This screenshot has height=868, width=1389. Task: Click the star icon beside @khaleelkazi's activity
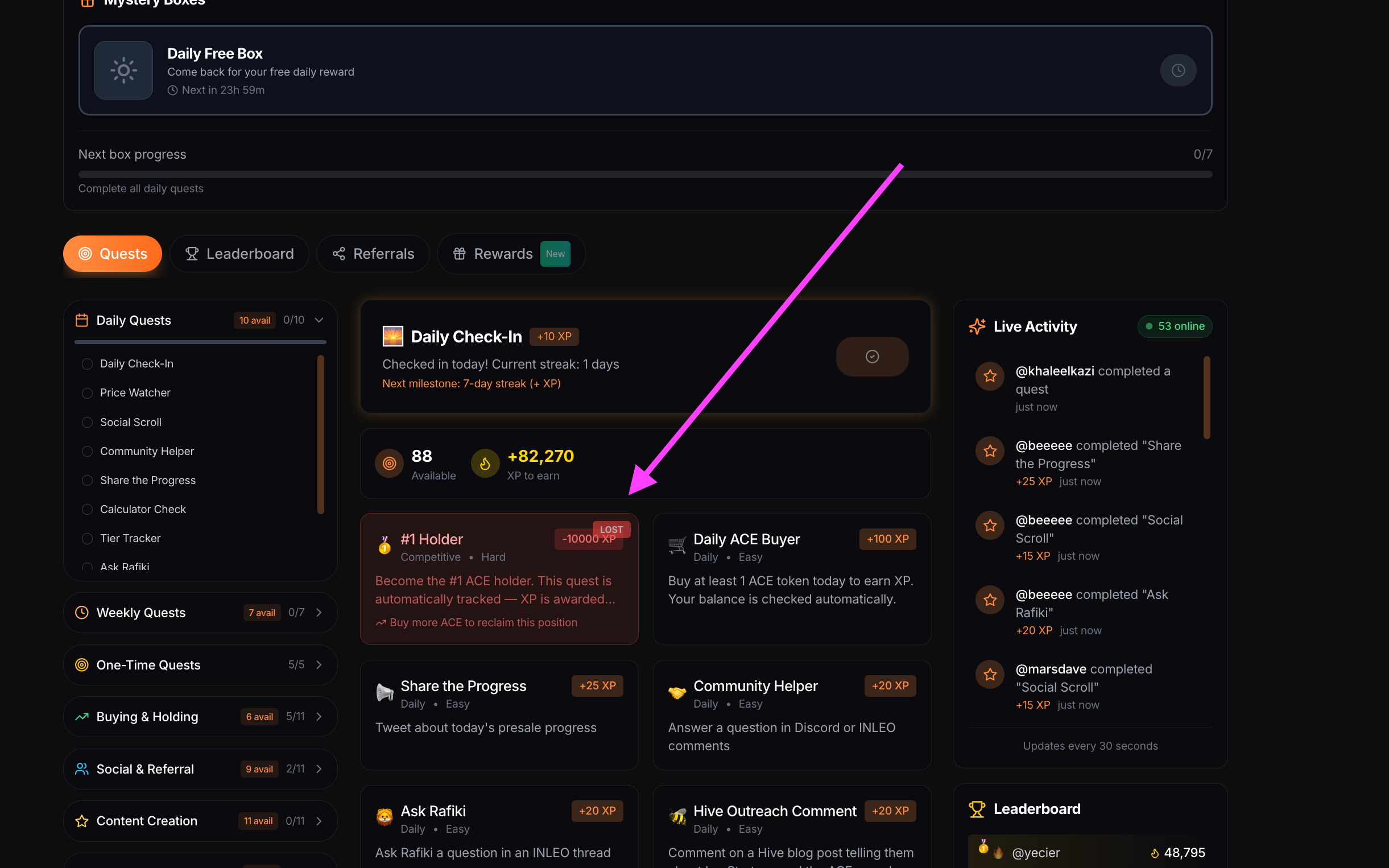(x=989, y=376)
